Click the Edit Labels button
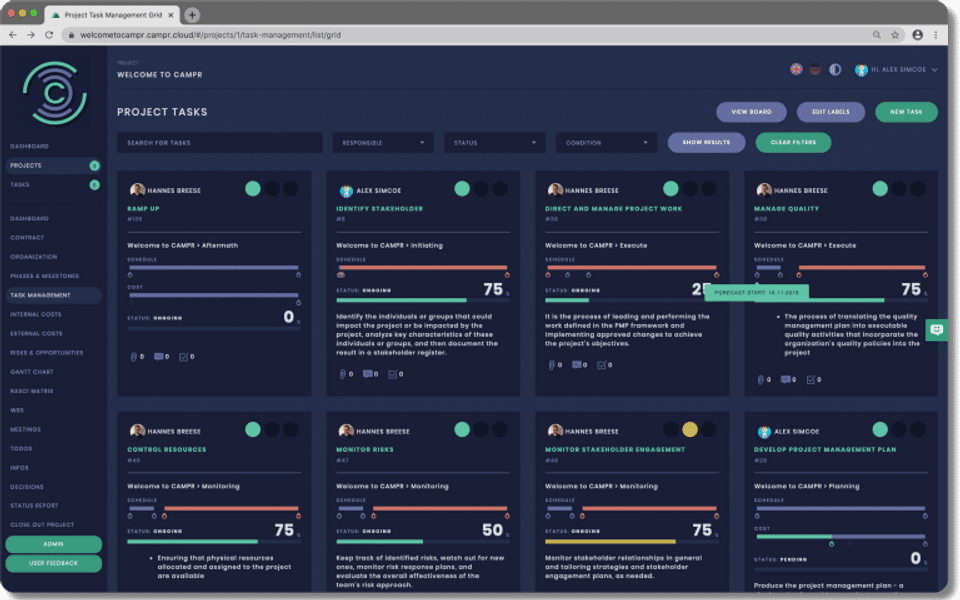The width and height of the screenshot is (960, 600). [x=831, y=112]
